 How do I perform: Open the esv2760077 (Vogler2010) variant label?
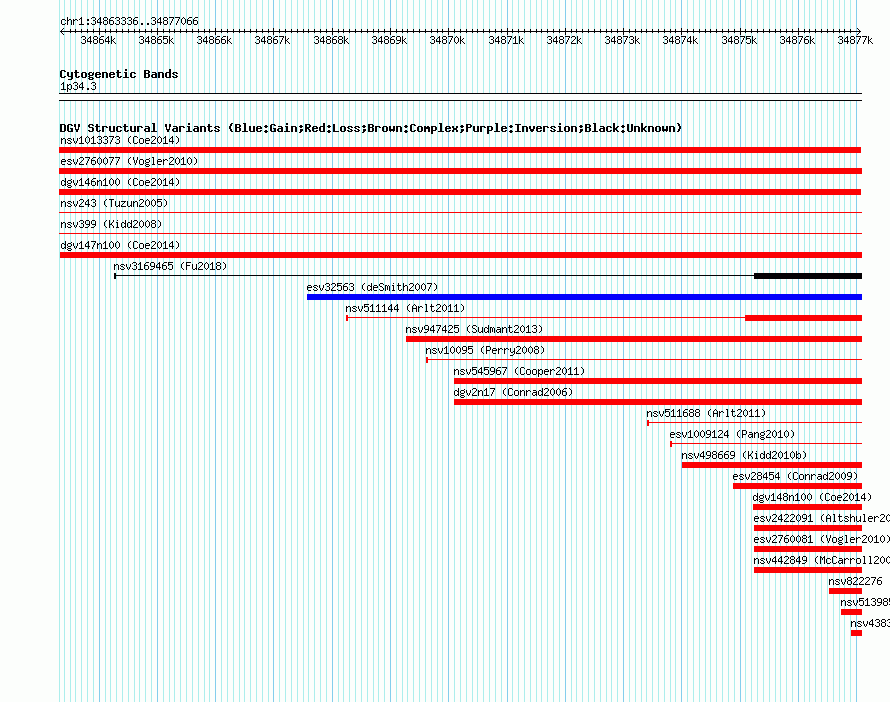(x=129, y=161)
